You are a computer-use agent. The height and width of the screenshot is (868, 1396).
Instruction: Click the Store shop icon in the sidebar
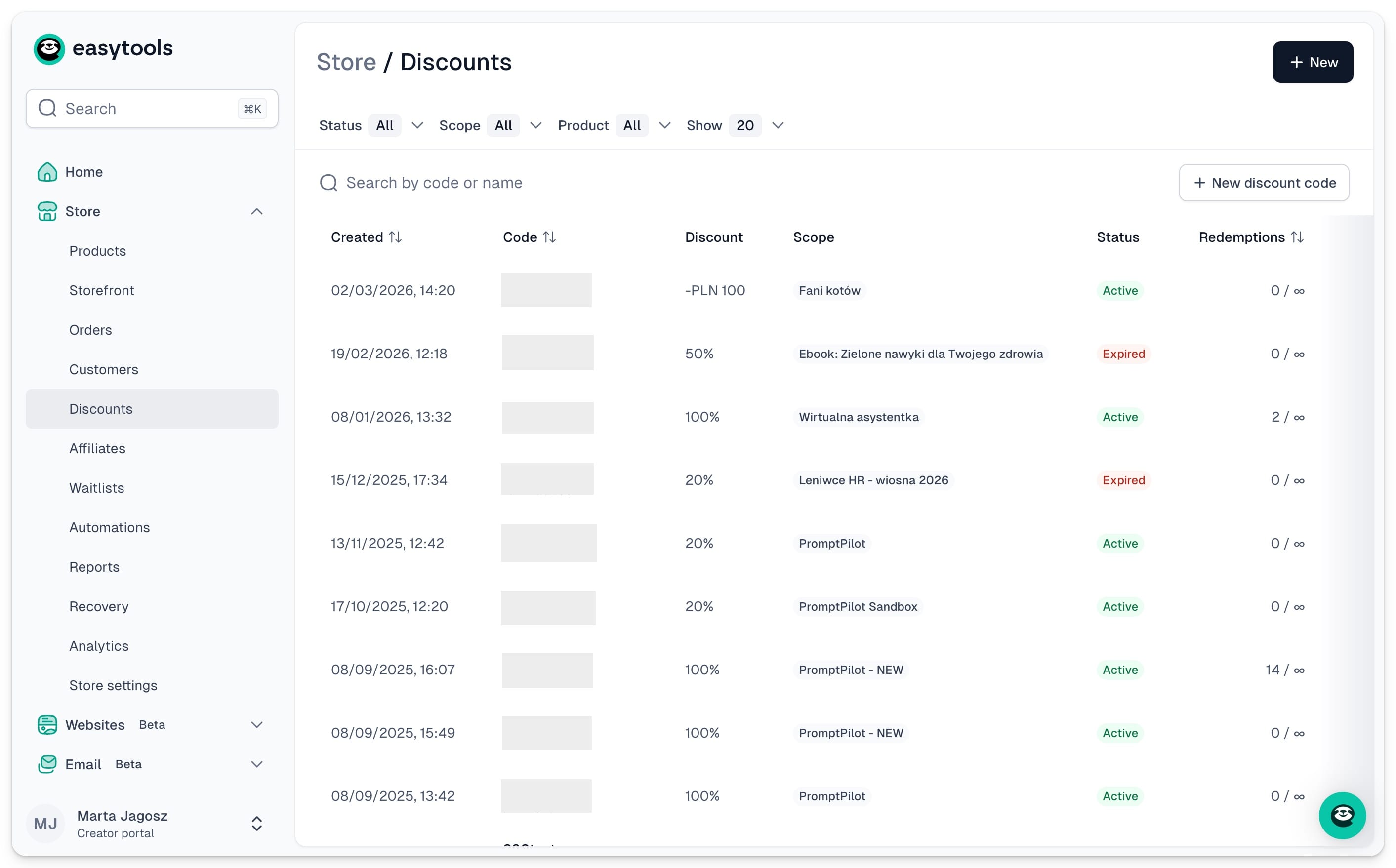47,211
